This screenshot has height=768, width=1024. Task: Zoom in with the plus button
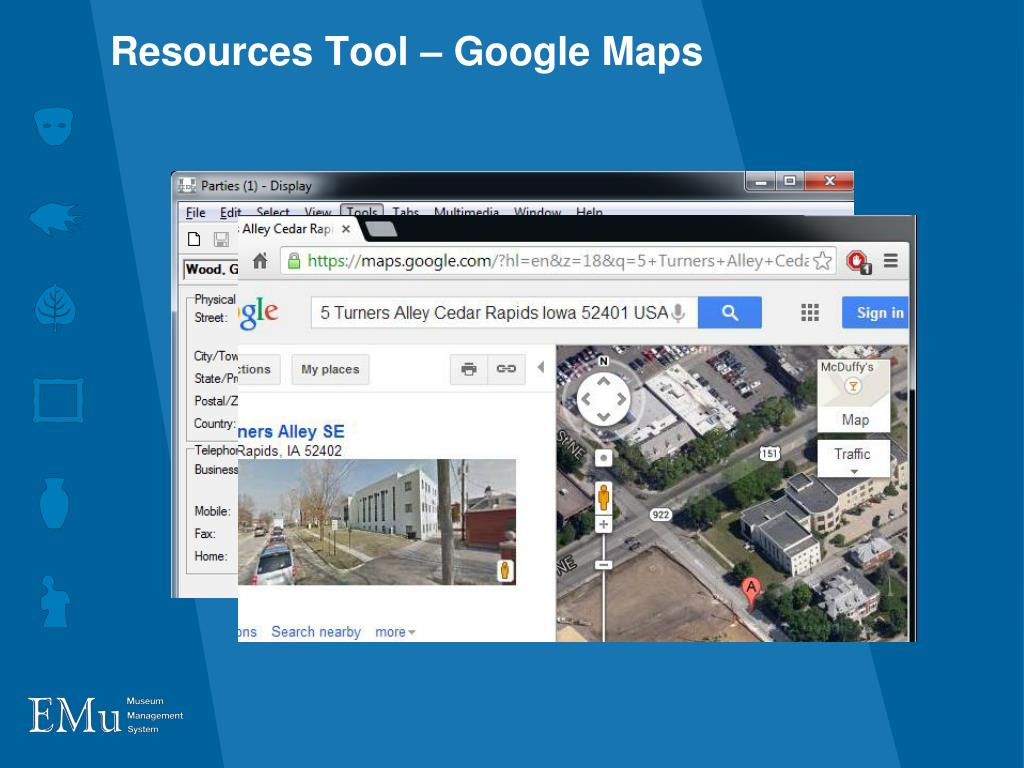603,524
